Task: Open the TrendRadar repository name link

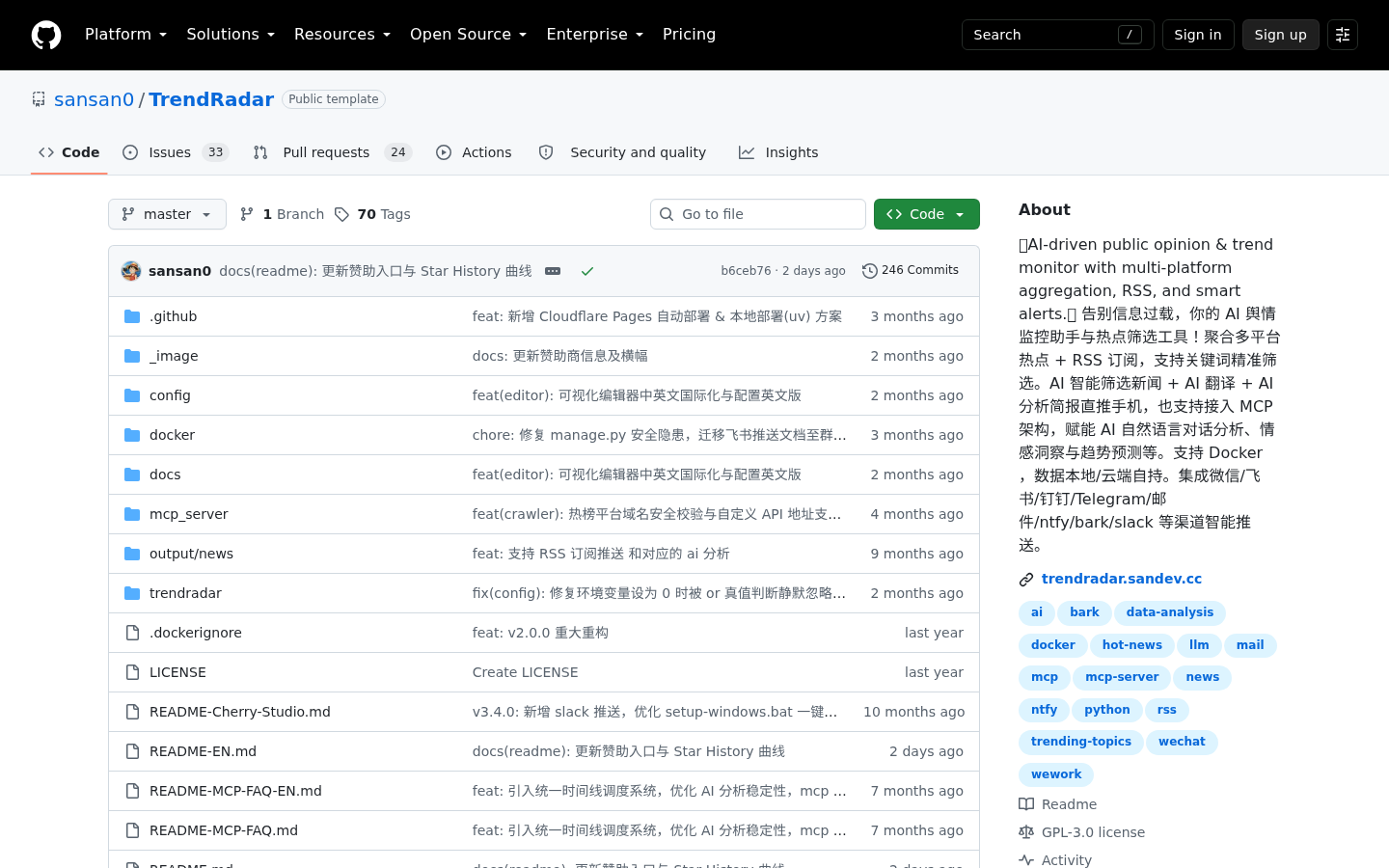Action: point(211,99)
